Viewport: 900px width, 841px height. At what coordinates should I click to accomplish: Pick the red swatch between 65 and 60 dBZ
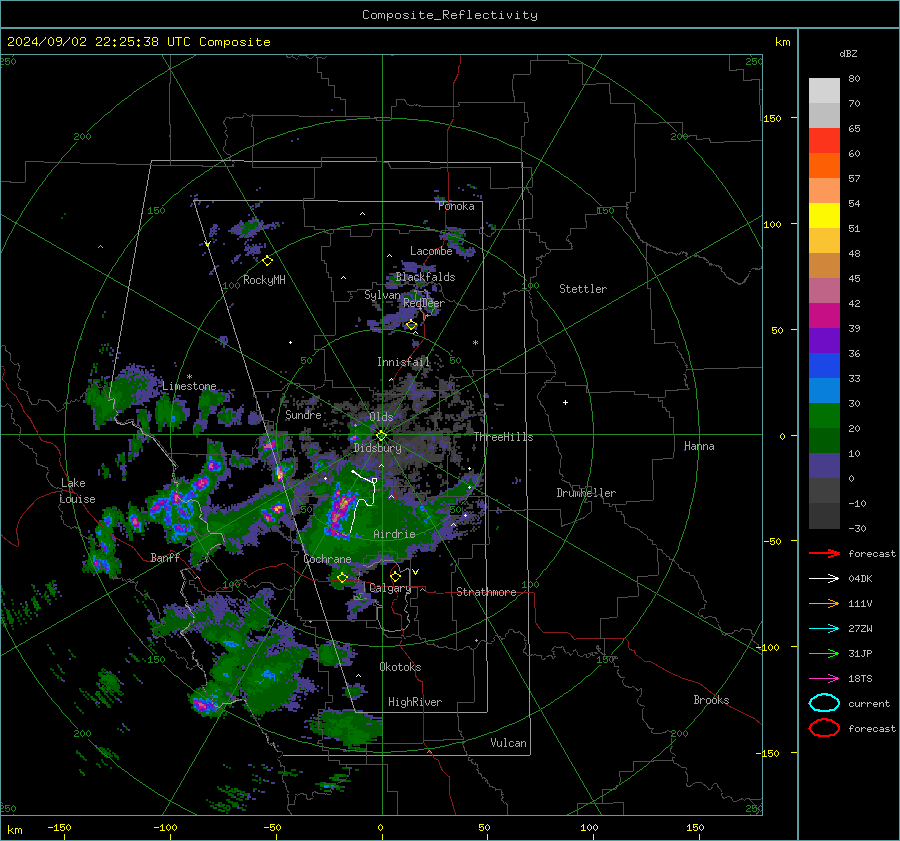824,140
